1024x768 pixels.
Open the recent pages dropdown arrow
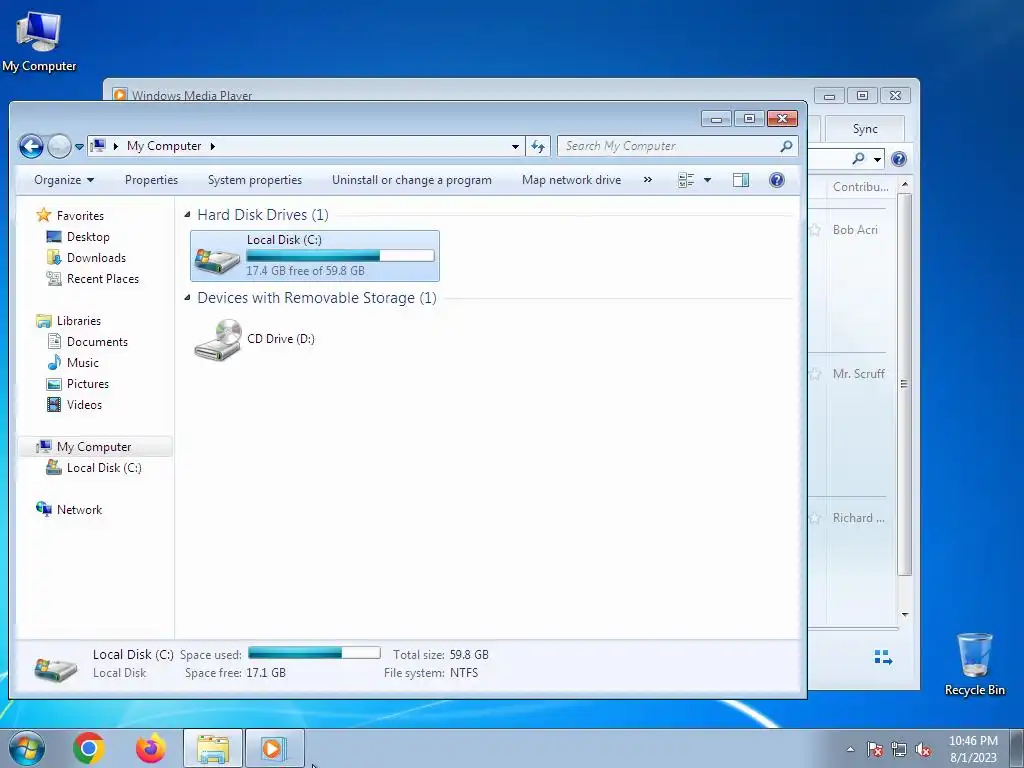(x=79, y=147)
